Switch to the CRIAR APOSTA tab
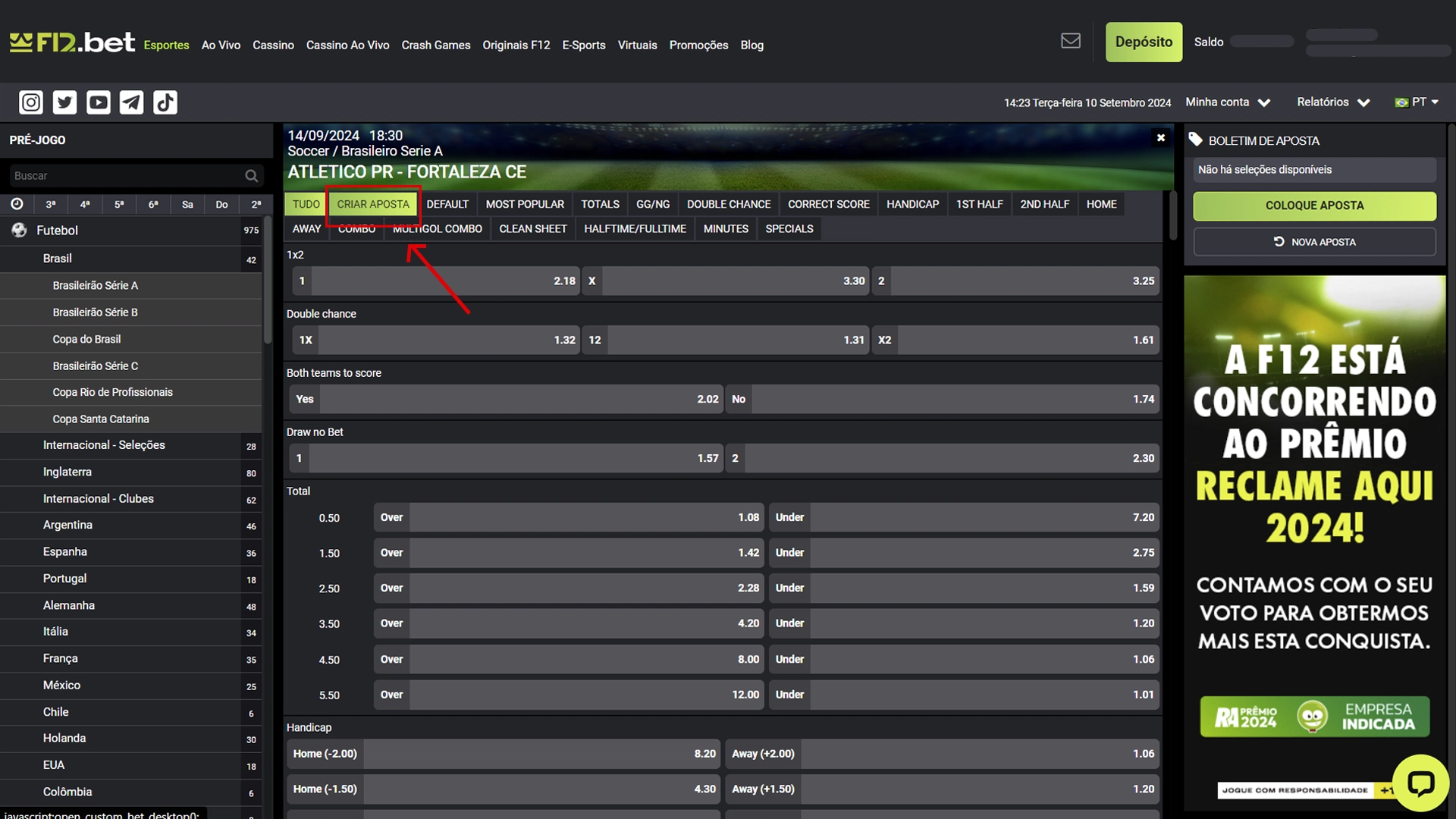This screenshot has height=819, width=1456. point(373,204)
